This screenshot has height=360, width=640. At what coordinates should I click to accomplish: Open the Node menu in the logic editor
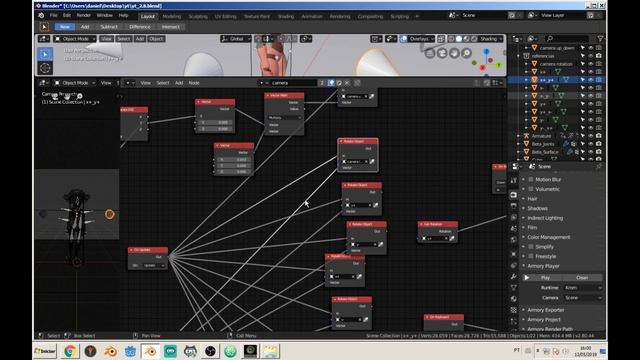[194, 83]
